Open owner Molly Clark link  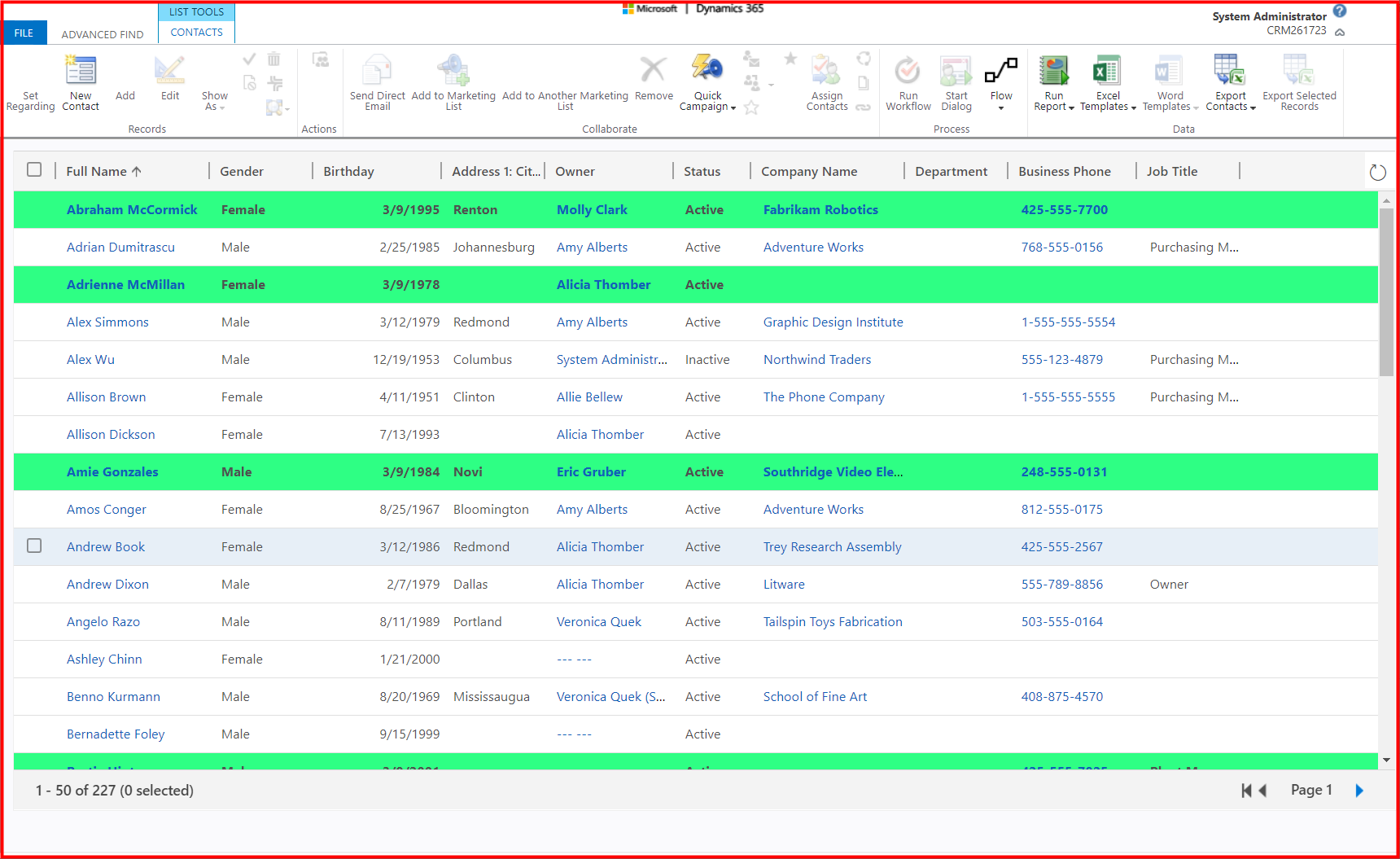click(x=592, y=209)
